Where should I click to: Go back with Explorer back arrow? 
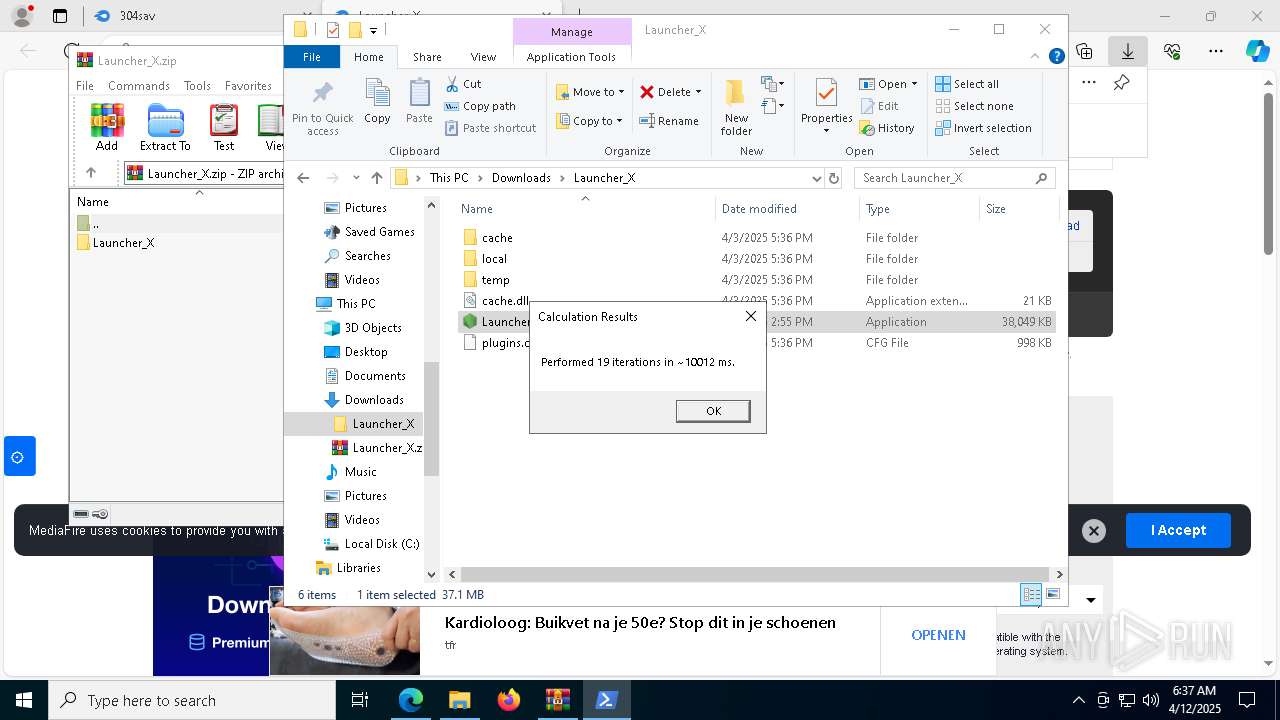tap(303, 178)
